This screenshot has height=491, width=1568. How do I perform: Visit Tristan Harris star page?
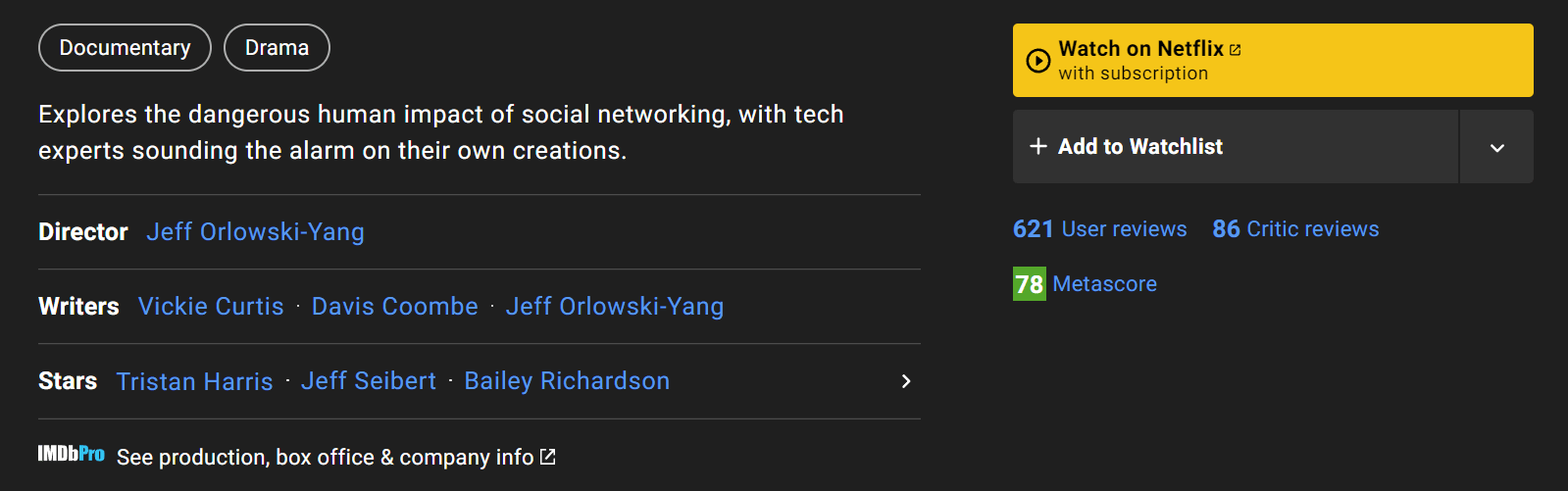[194, 381]
